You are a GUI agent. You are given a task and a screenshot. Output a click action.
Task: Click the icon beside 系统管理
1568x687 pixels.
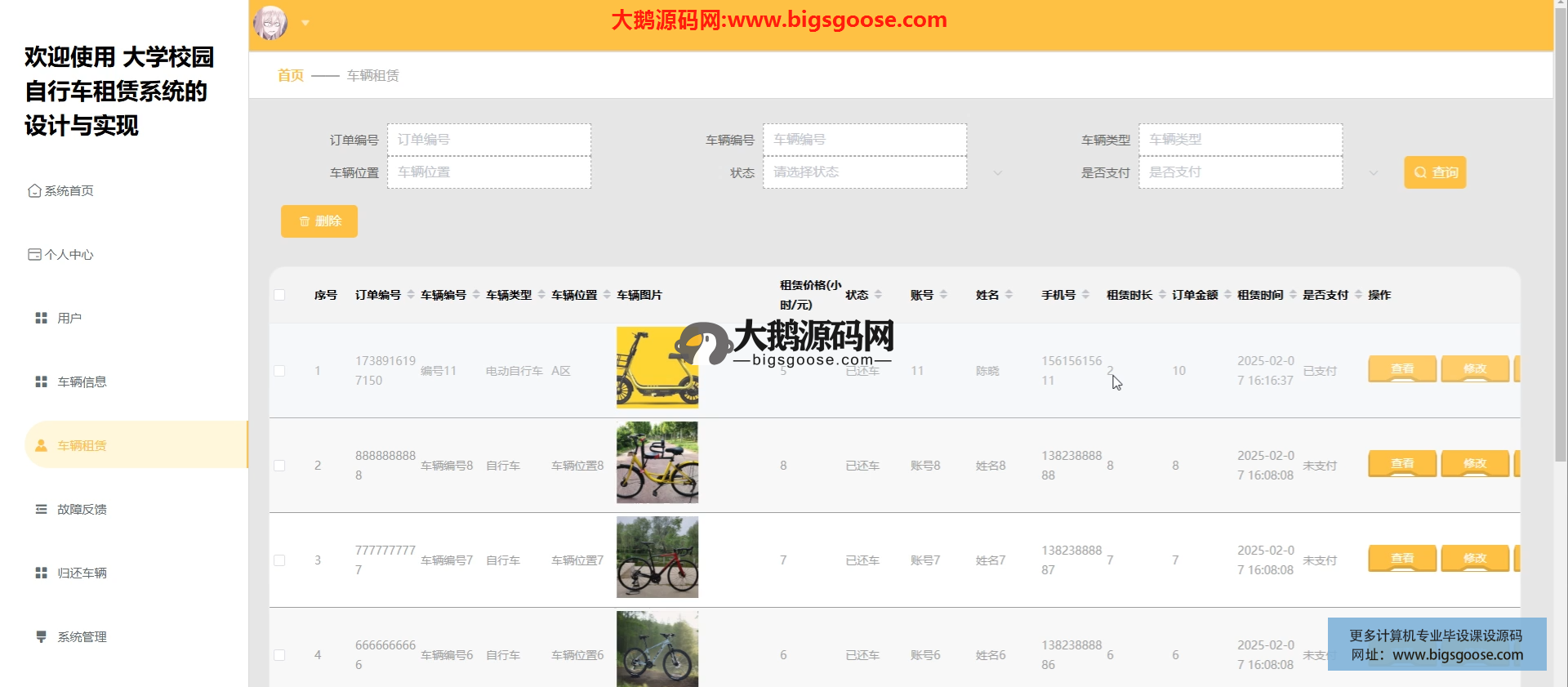(41, 636)
